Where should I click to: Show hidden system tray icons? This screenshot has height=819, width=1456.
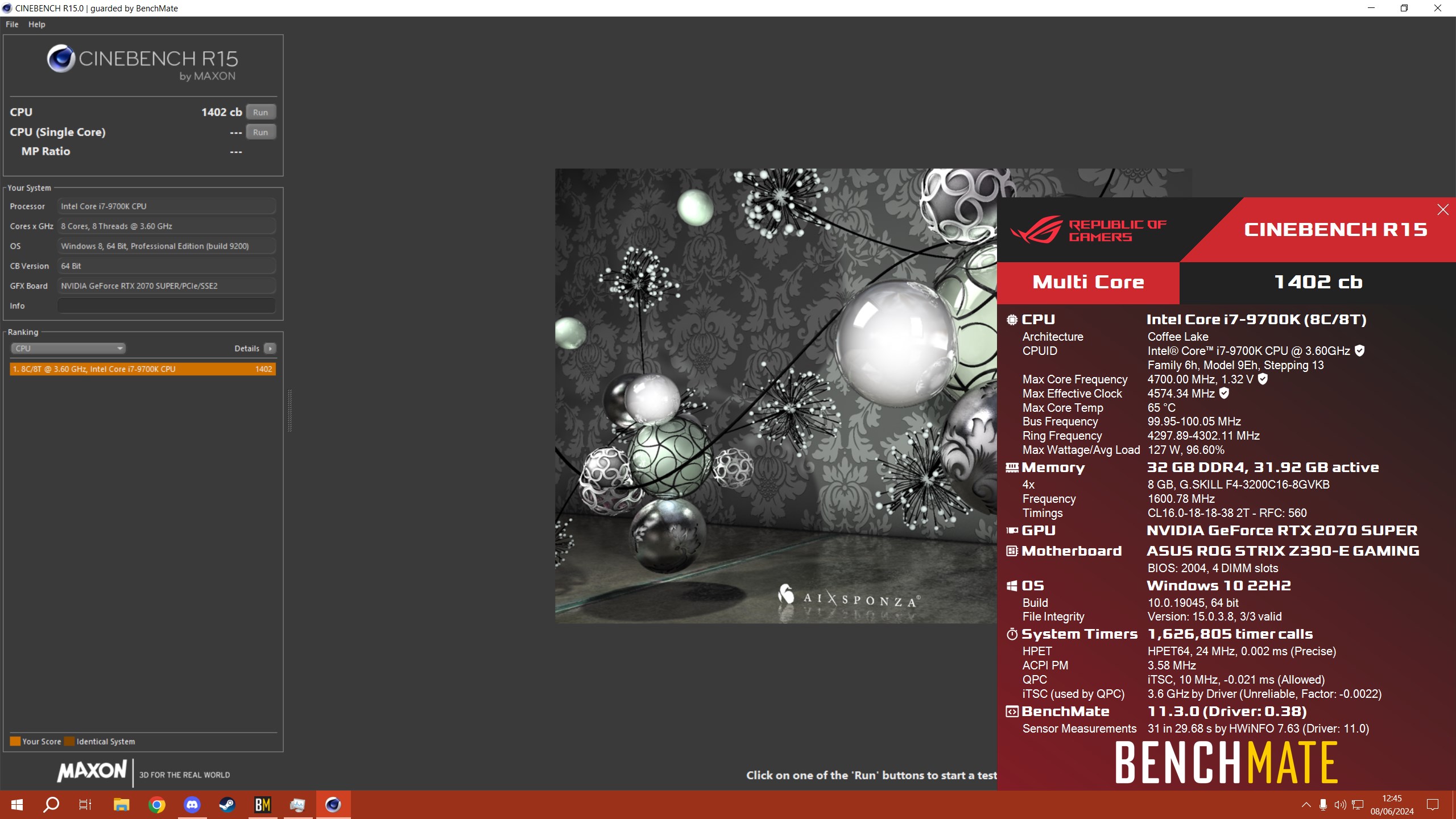[x=1306, y=805]
